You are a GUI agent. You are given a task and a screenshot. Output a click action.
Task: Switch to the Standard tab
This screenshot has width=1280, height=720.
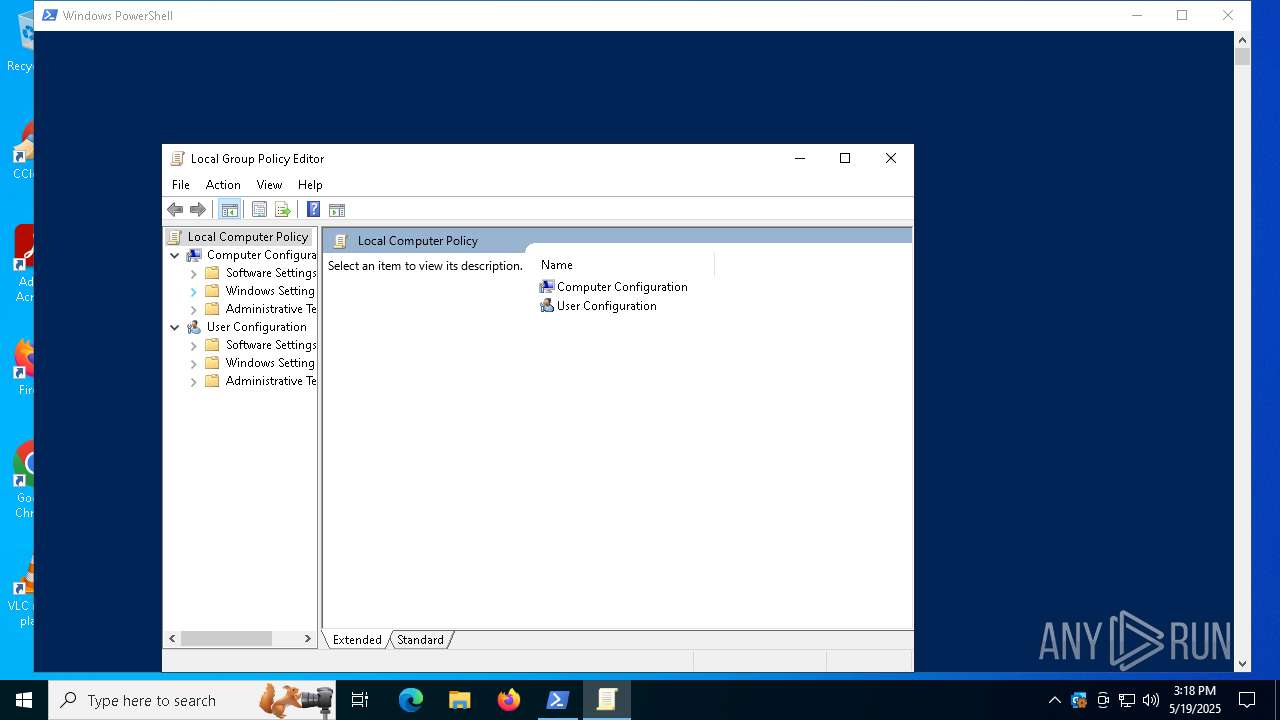[420, 640]
